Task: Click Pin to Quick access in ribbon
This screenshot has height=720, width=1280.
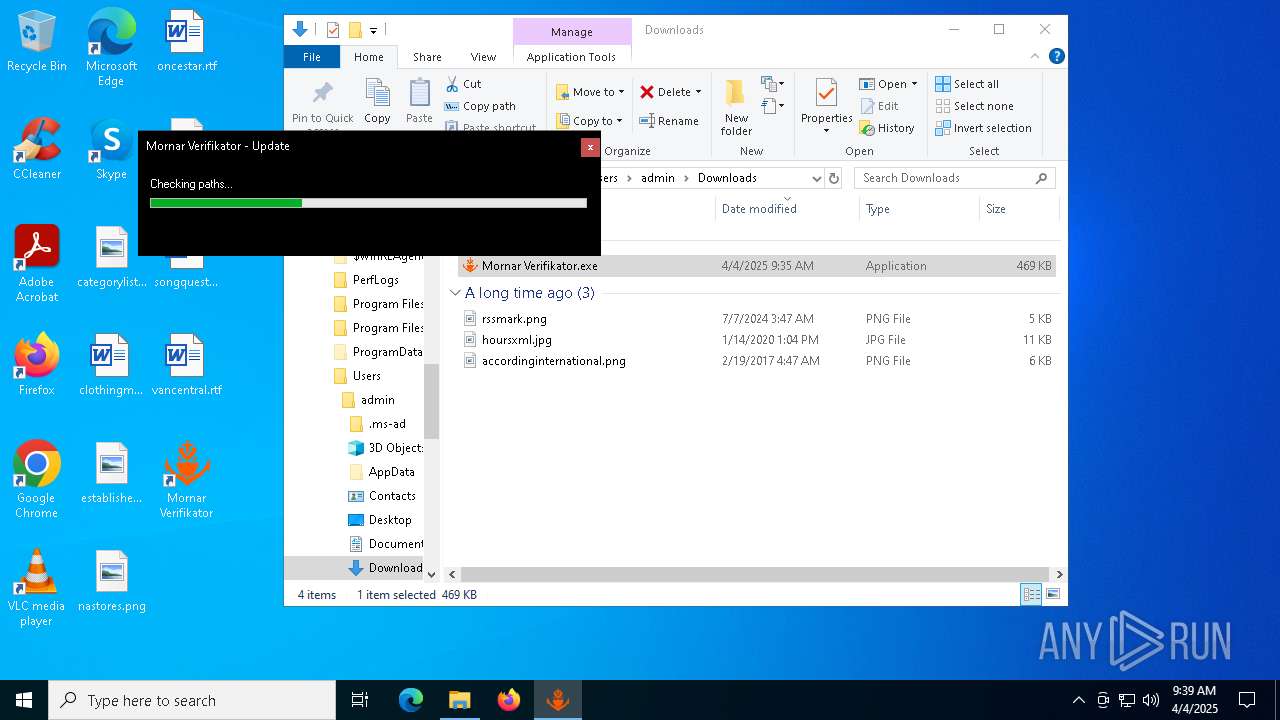Action: (322, 105)
